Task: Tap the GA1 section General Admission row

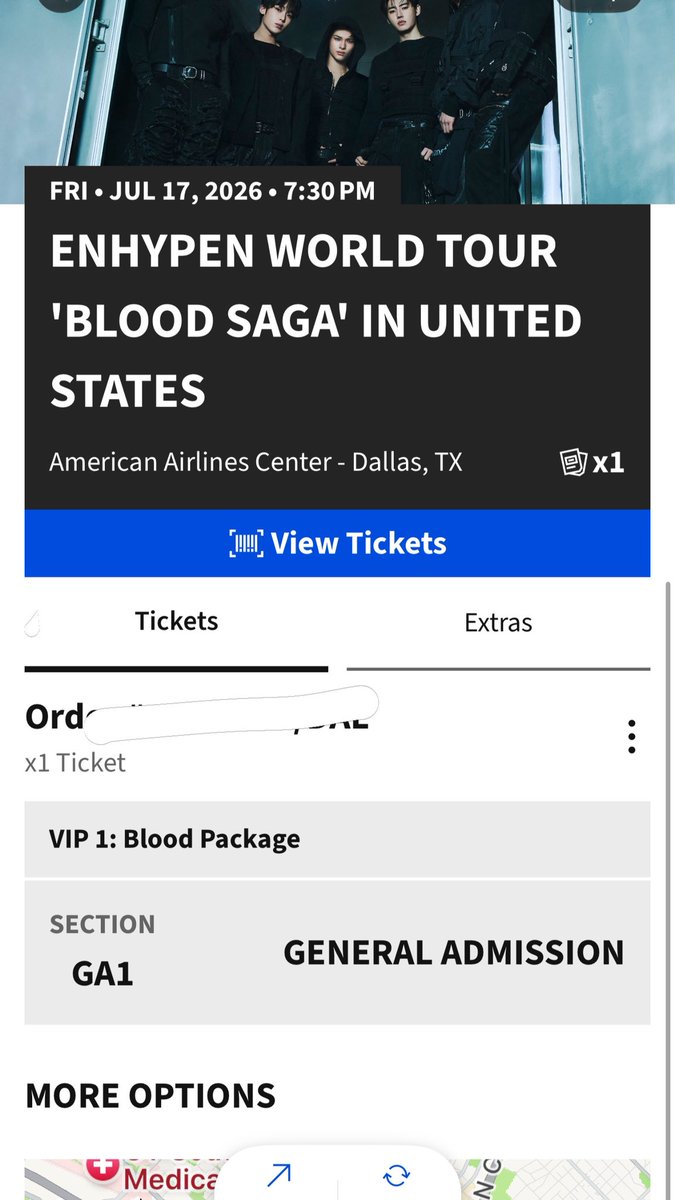Action: (x=337, y=952)
